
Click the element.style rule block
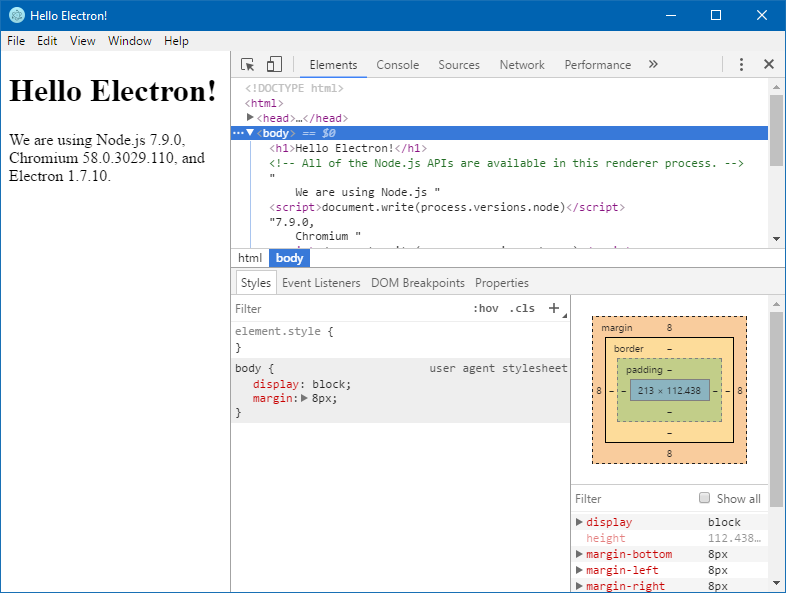(400, 339)
